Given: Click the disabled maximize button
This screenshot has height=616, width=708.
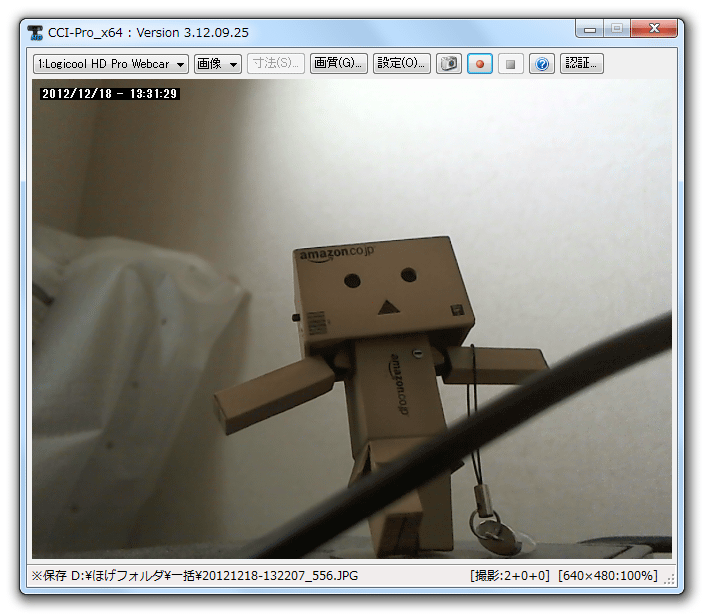Looking at the screenshot, I should 617,28.
